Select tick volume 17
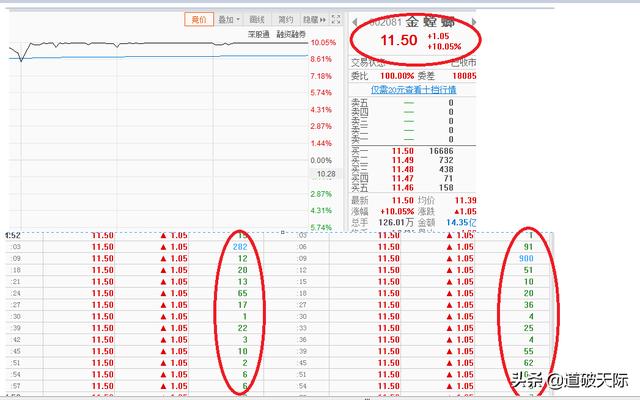640x400 pixels. coord(242,305)
